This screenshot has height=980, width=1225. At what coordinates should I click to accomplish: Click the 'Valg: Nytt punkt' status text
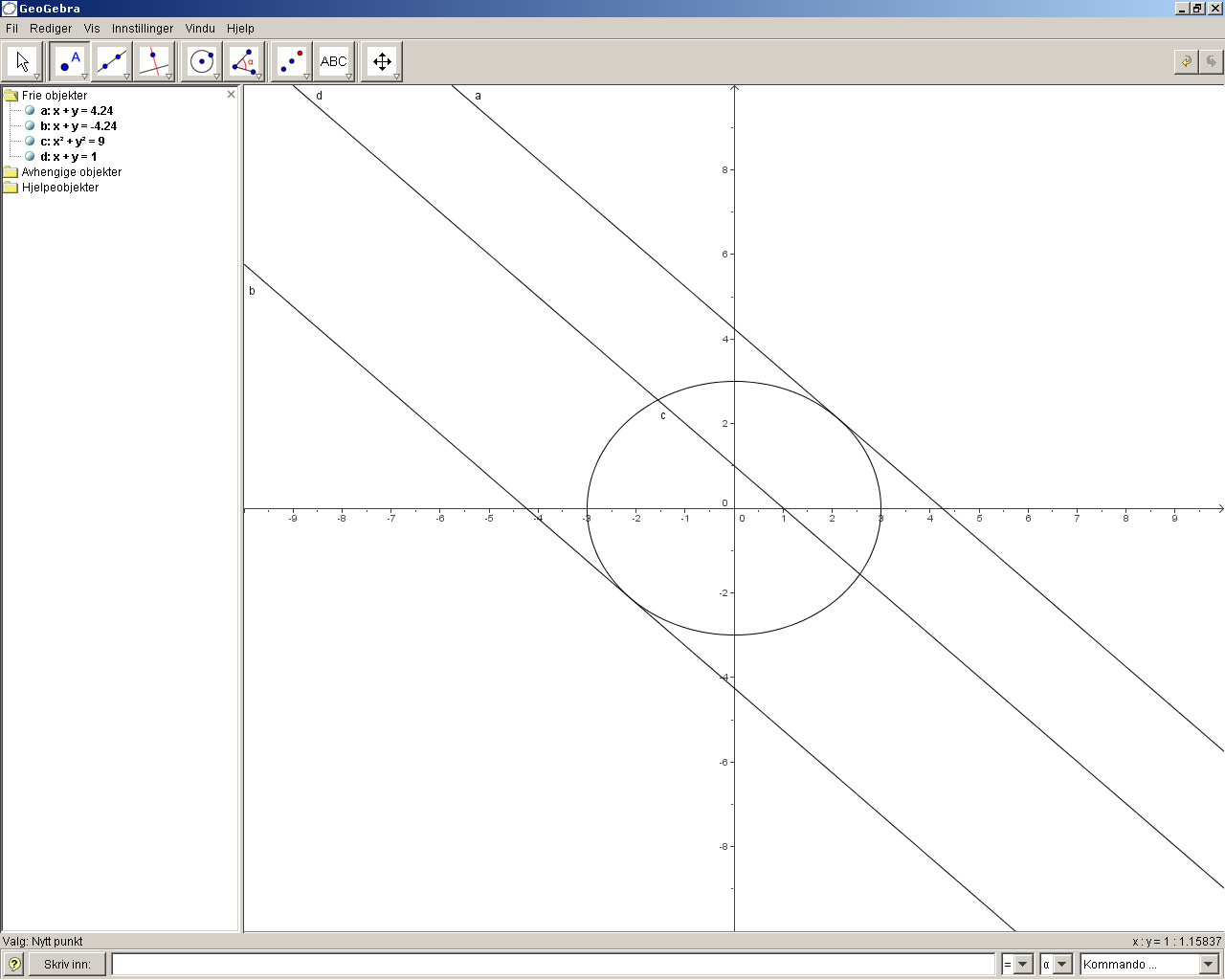[43, 942]
